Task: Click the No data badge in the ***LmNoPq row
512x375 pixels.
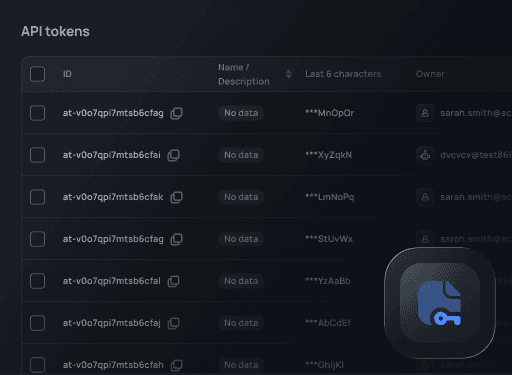Action: (x=241, y=197)
